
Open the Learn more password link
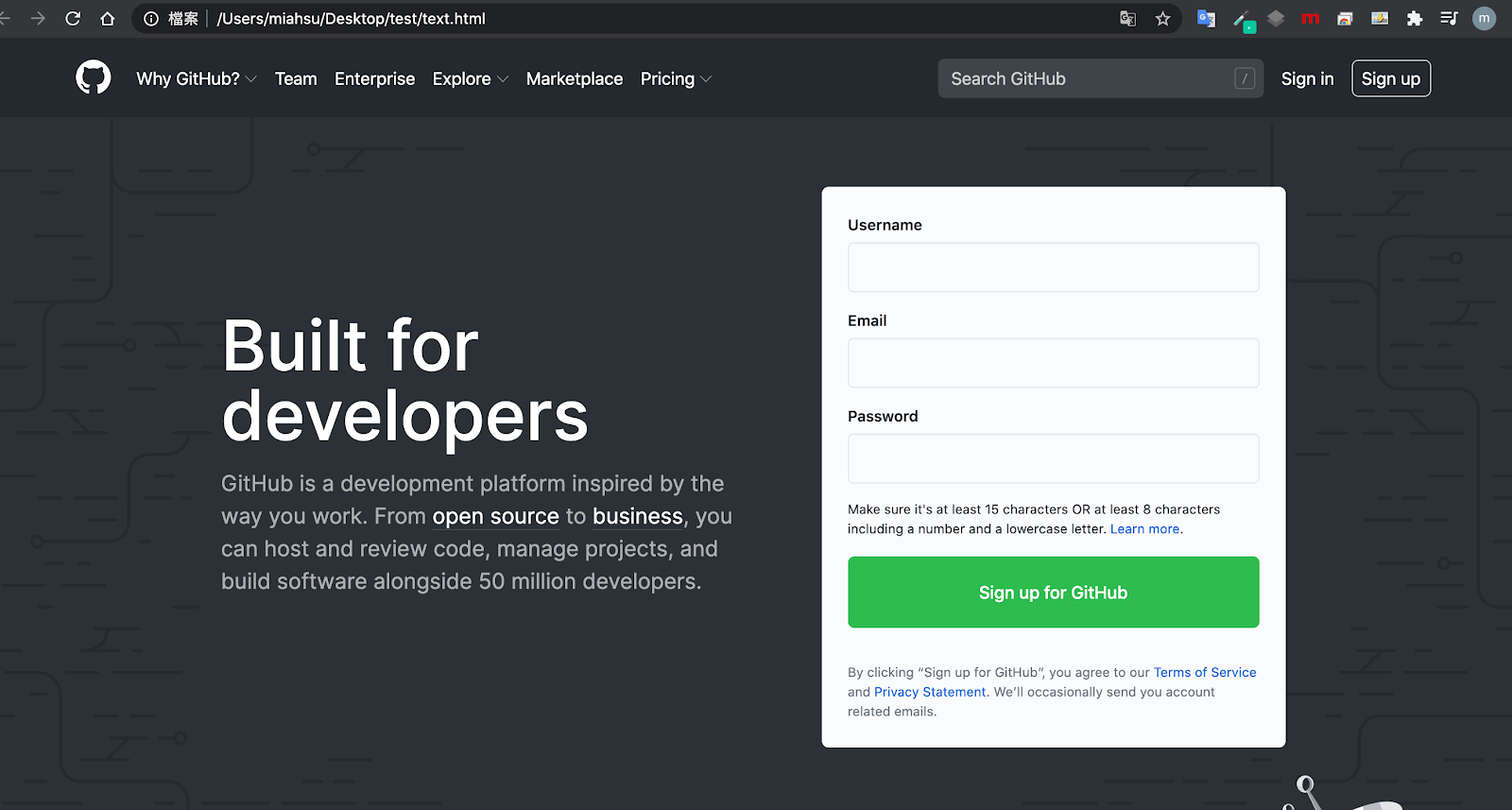[x=1144, y=529]
